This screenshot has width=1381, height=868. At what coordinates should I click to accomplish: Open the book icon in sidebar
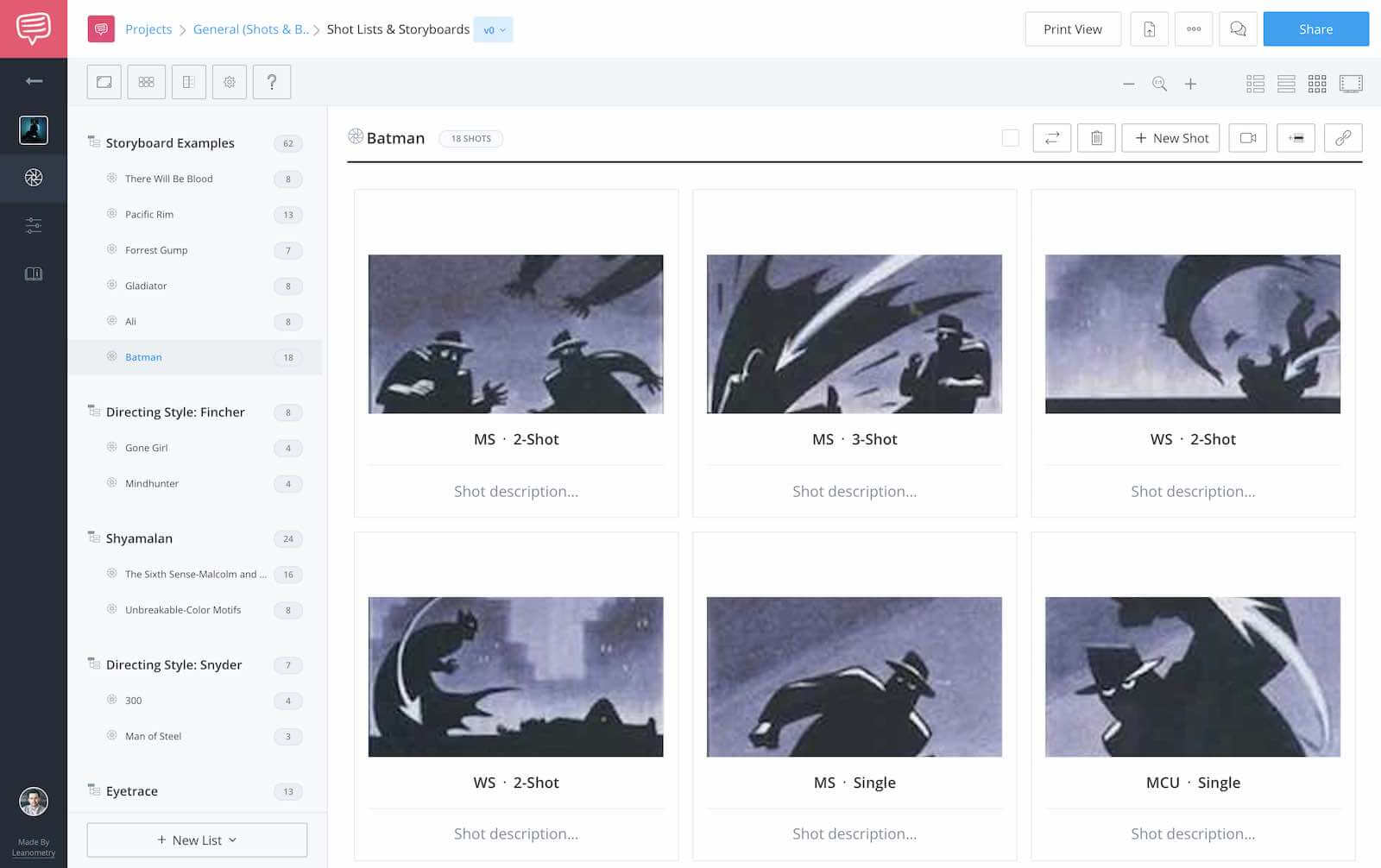[x=34, y=274]
